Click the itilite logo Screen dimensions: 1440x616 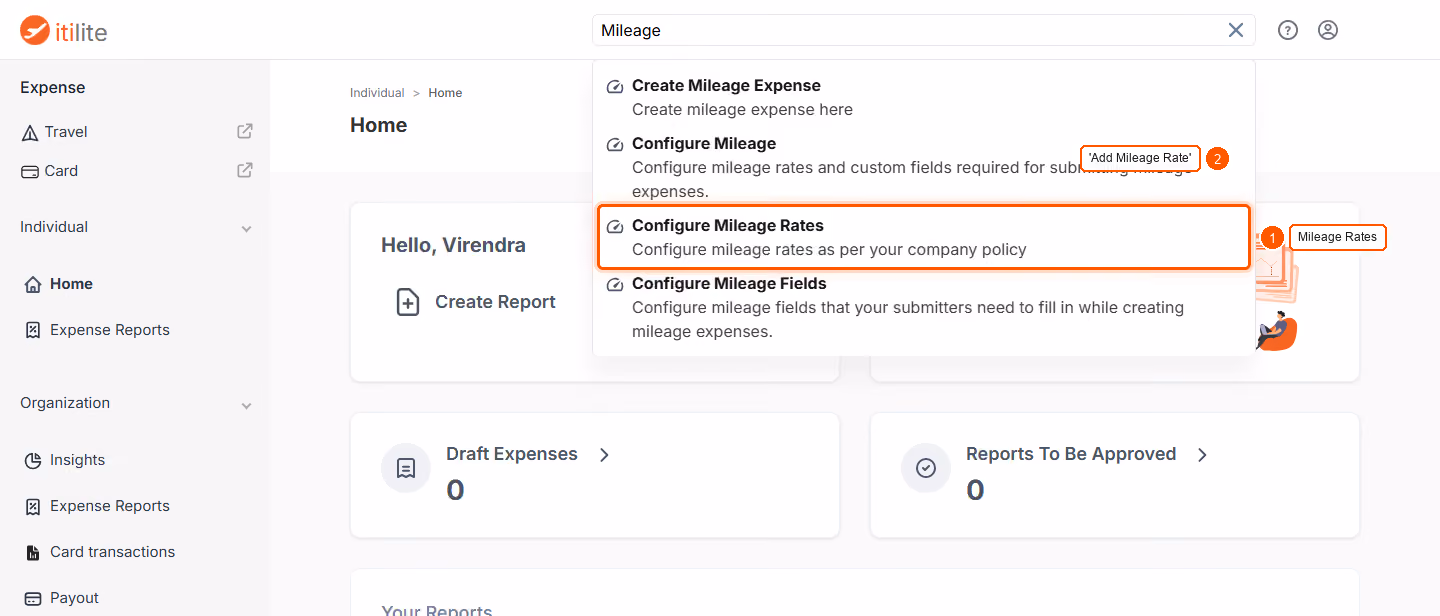pos(64,31)
